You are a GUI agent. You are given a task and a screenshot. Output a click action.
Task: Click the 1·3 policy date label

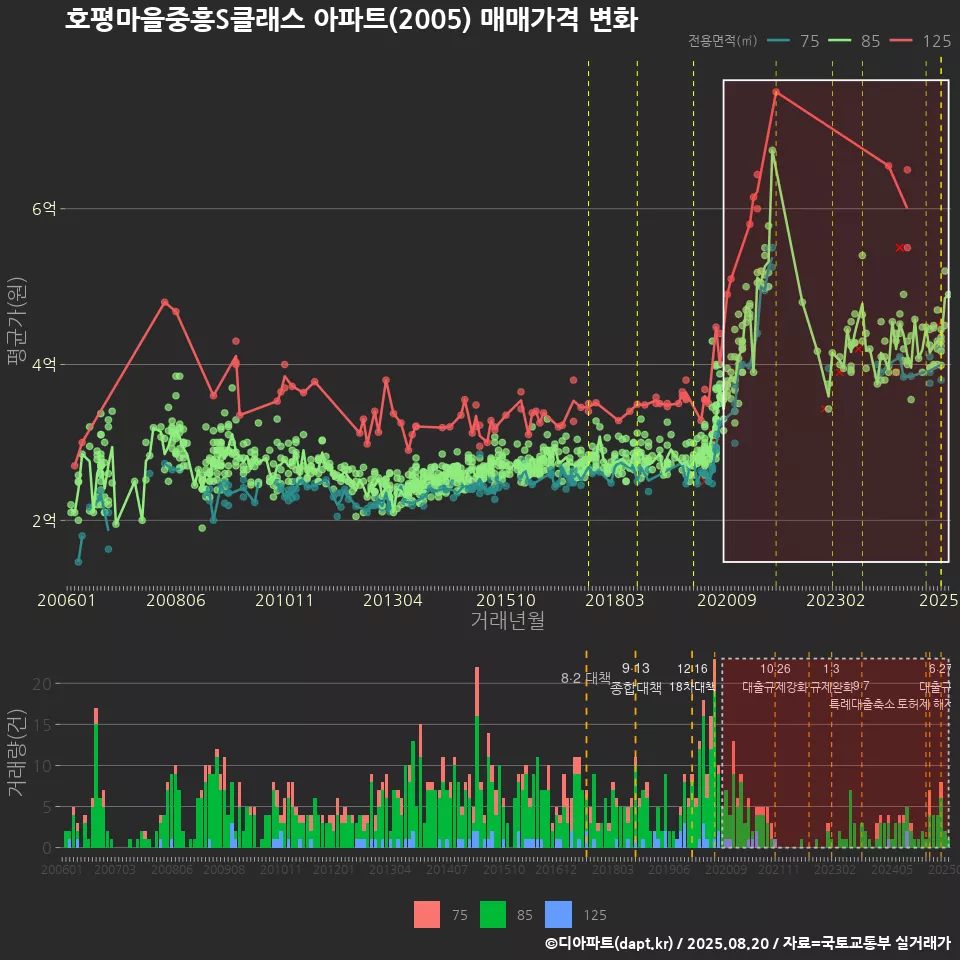tap(831, 669)
